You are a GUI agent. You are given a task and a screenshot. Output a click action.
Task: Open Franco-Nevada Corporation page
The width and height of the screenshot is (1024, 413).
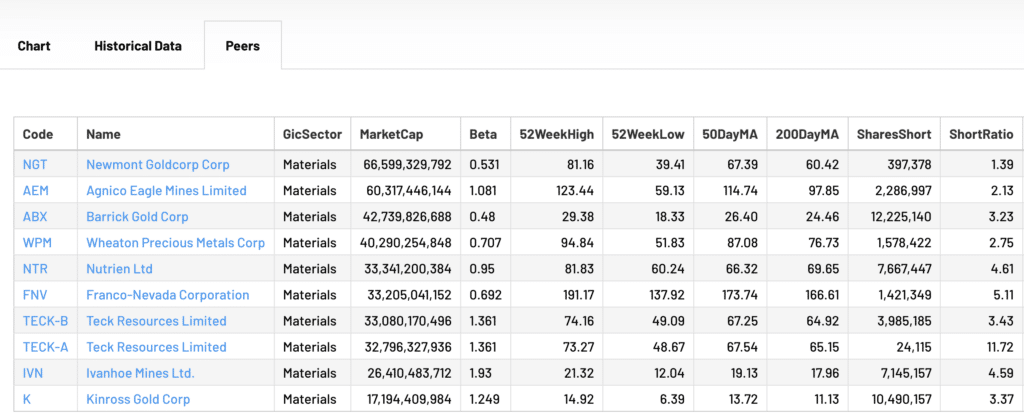(x=168, y=295)
